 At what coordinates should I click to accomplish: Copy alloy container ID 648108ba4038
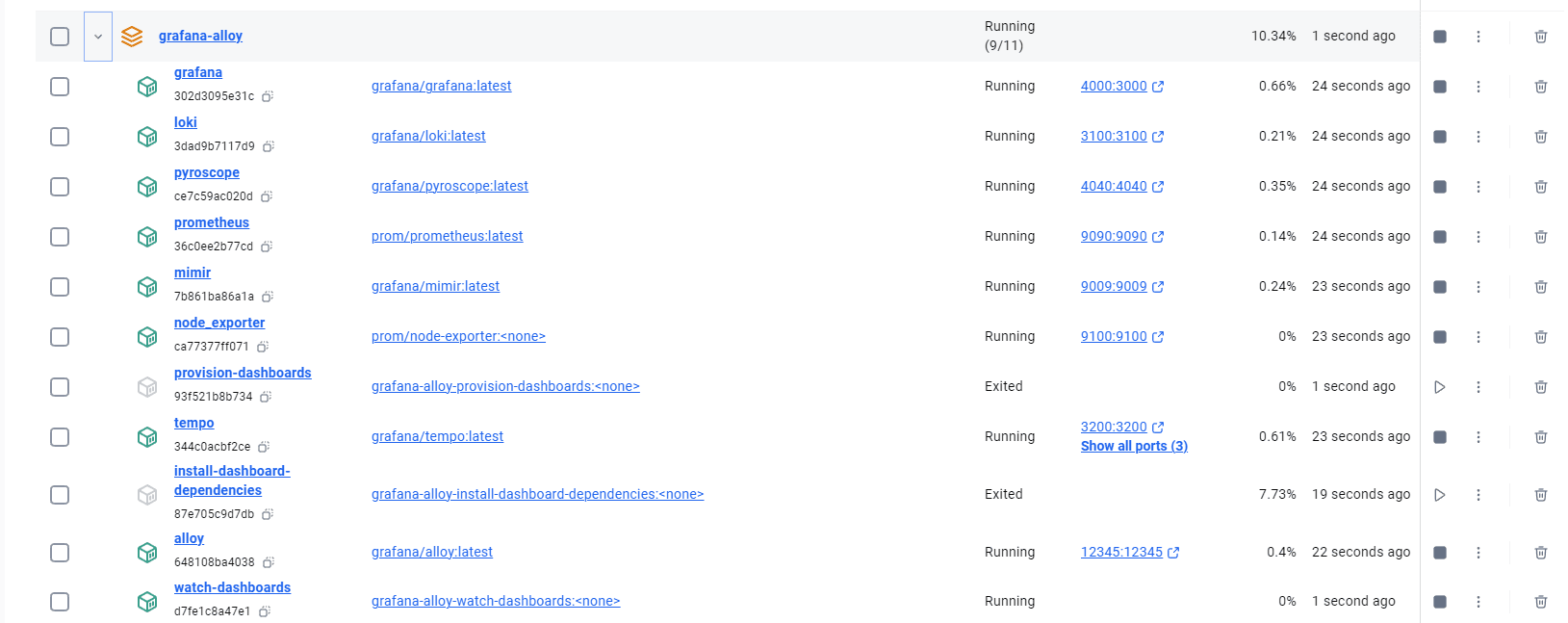pos(269,562)
